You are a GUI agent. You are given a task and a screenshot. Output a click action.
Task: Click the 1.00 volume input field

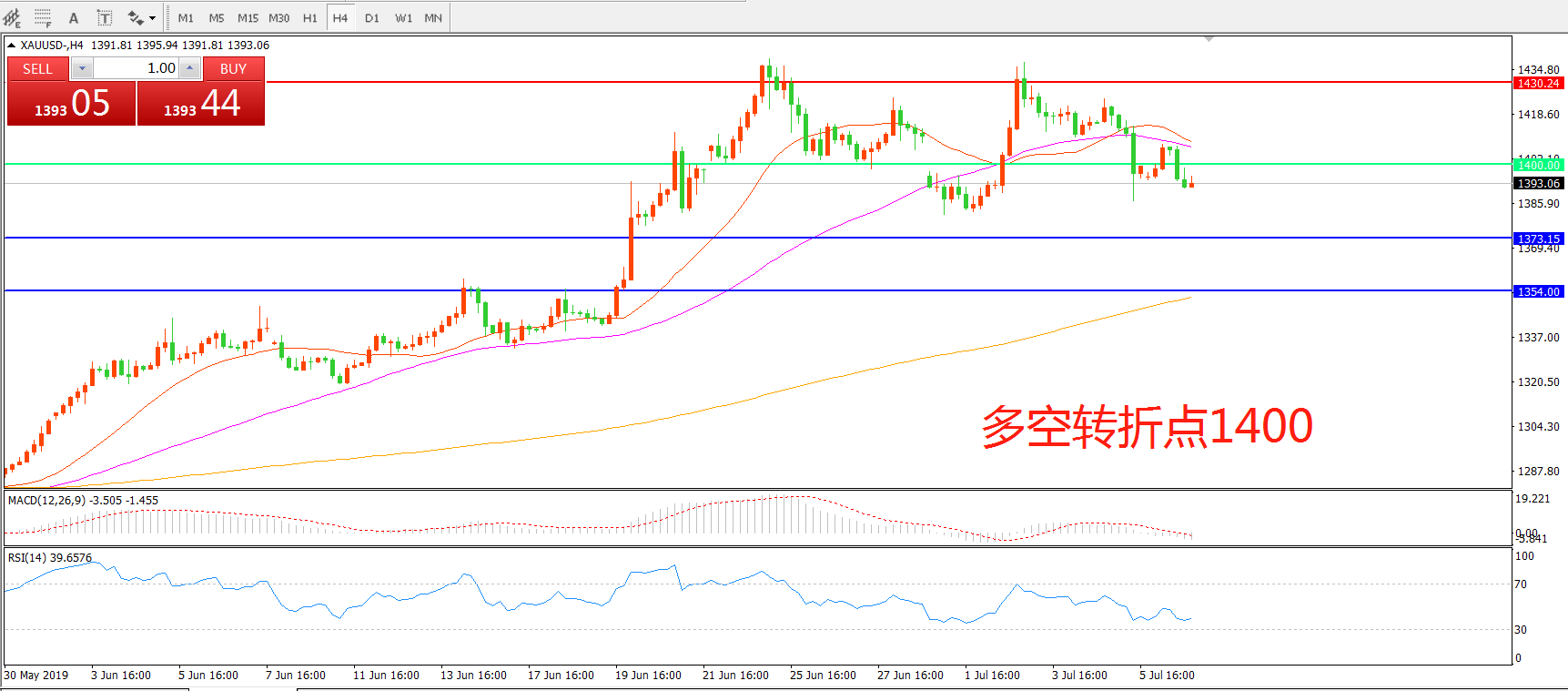137,68
